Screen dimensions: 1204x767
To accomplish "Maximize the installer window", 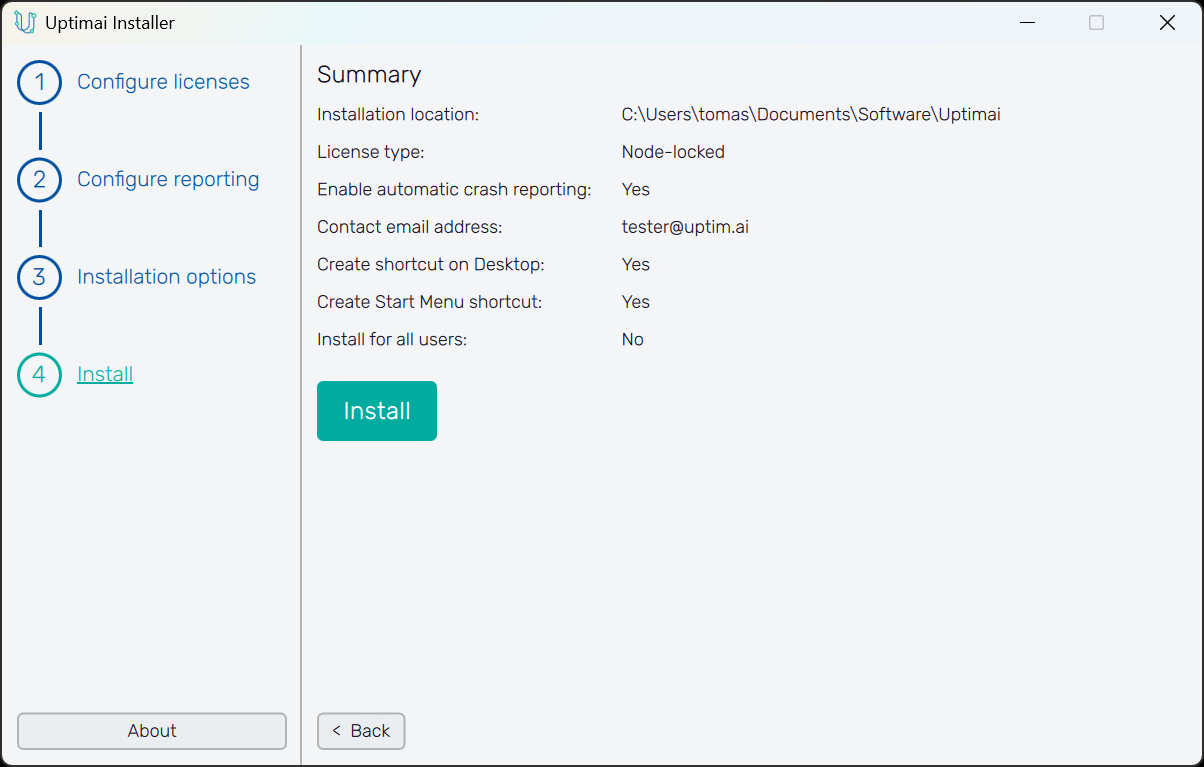I will (x=1096, y=22).
